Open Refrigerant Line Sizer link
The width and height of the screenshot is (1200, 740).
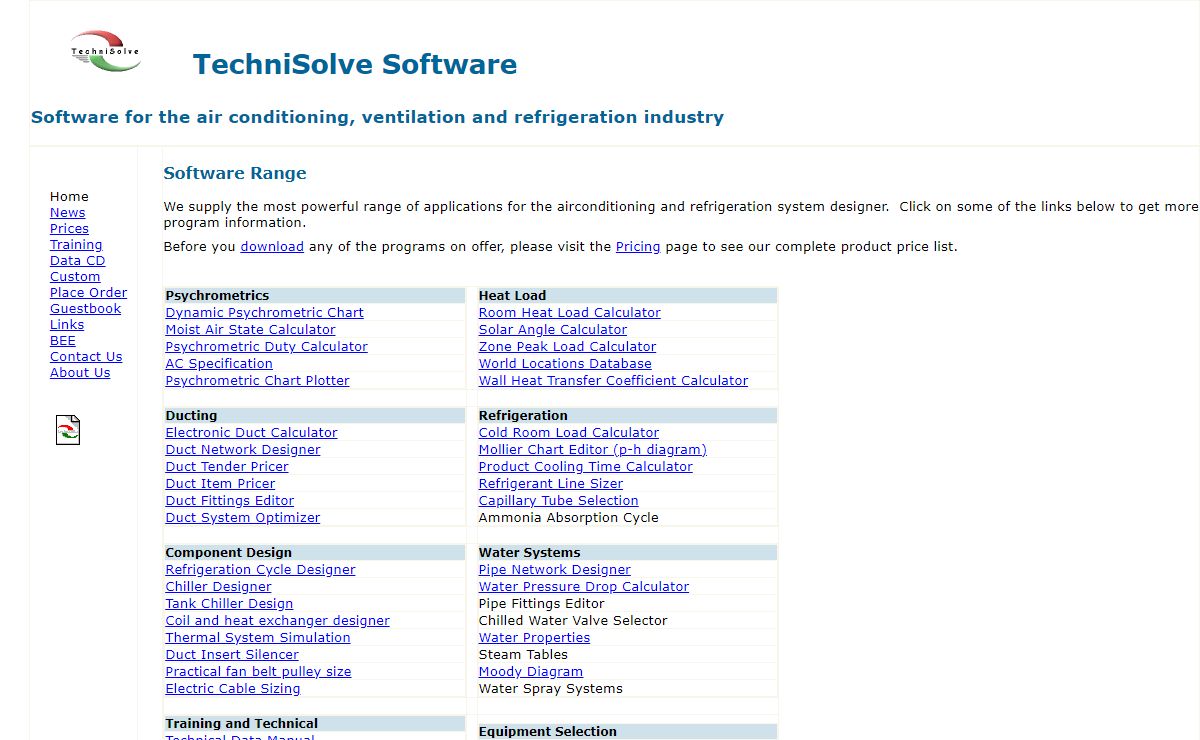551,484
